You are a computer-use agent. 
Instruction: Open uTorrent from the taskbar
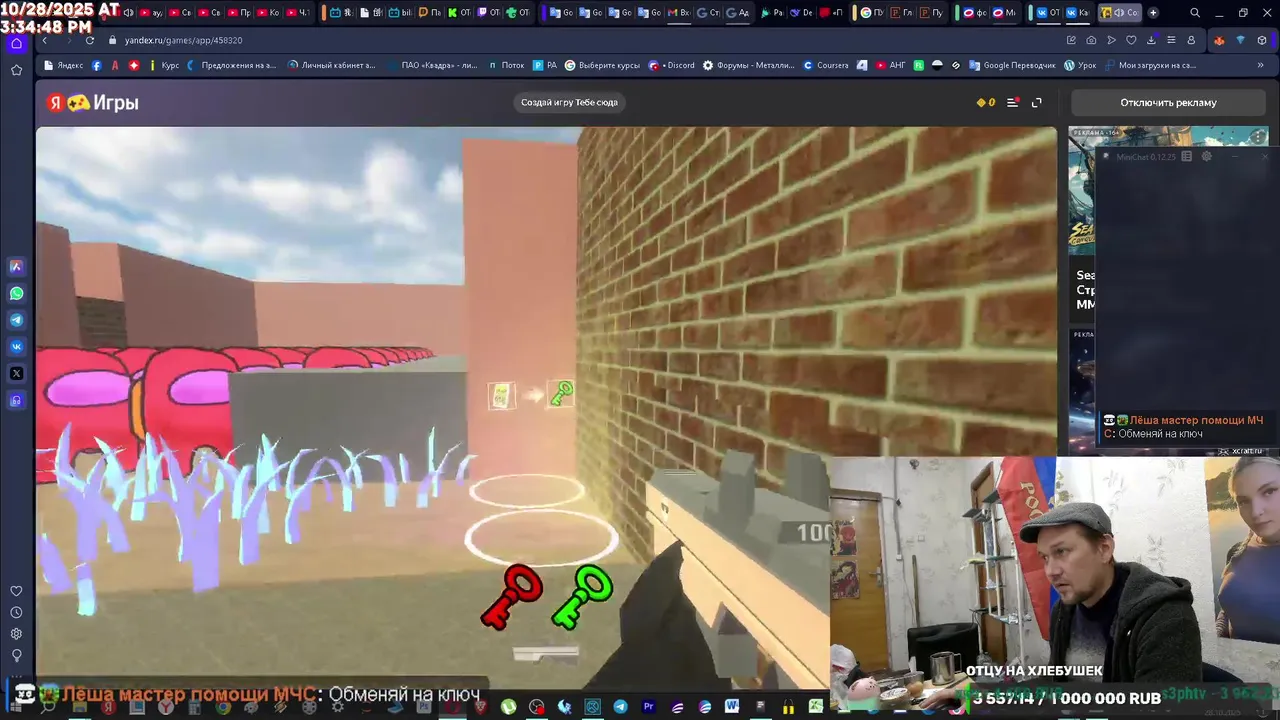click(508, 707)
